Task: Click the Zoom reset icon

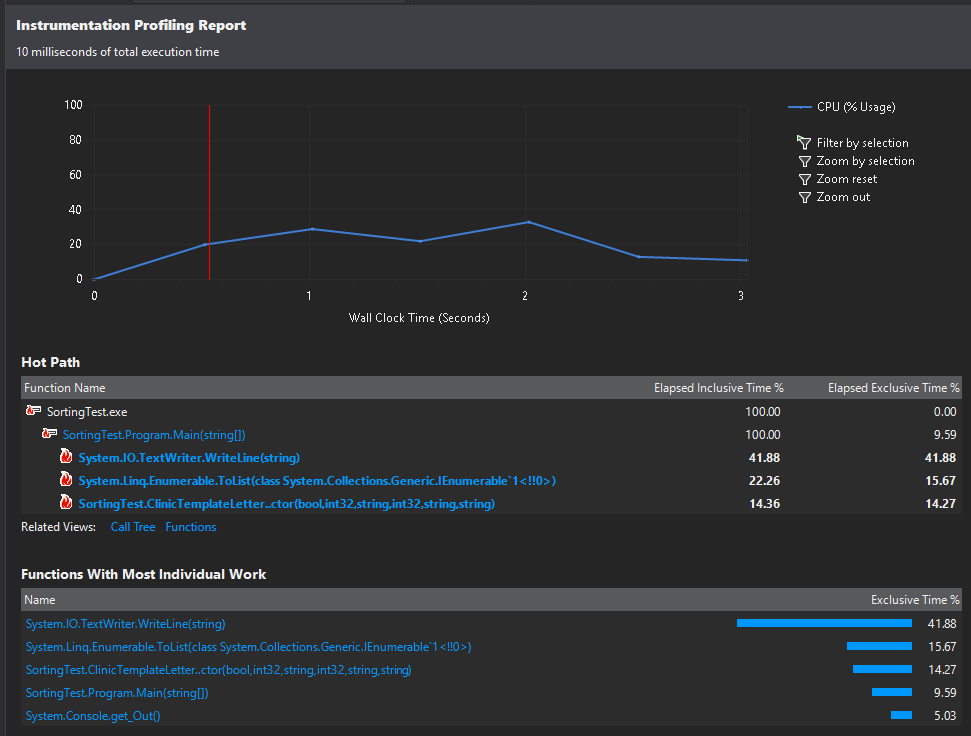Action: (x=804, y=178)
